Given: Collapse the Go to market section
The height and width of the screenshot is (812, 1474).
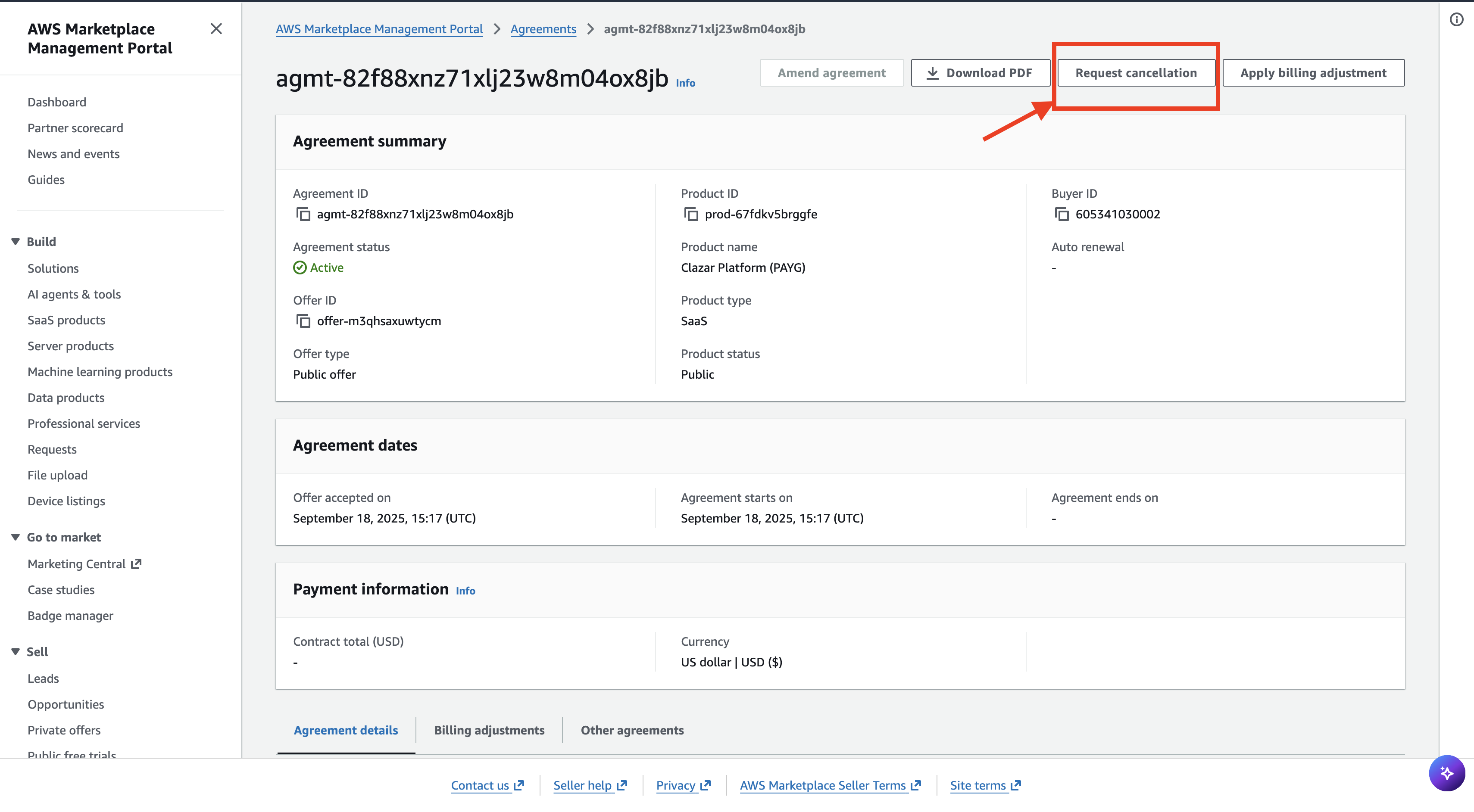Looking at the screenshot, I should click(16, 538).
